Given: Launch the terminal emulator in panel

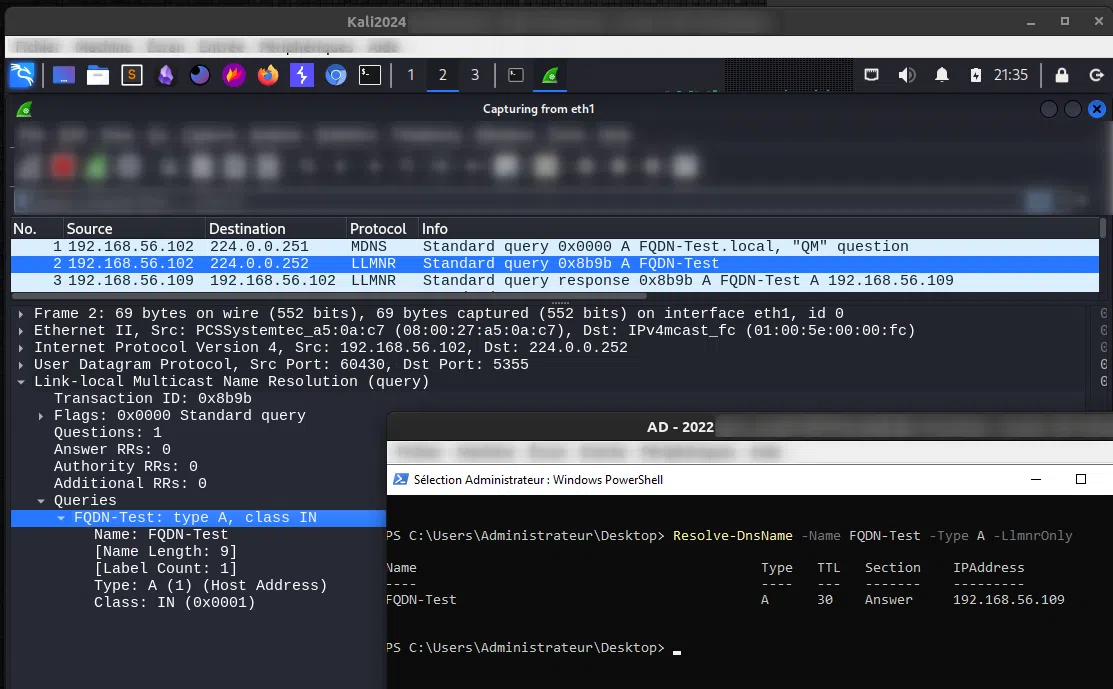Looking at the screenshot, I should 370,75.
